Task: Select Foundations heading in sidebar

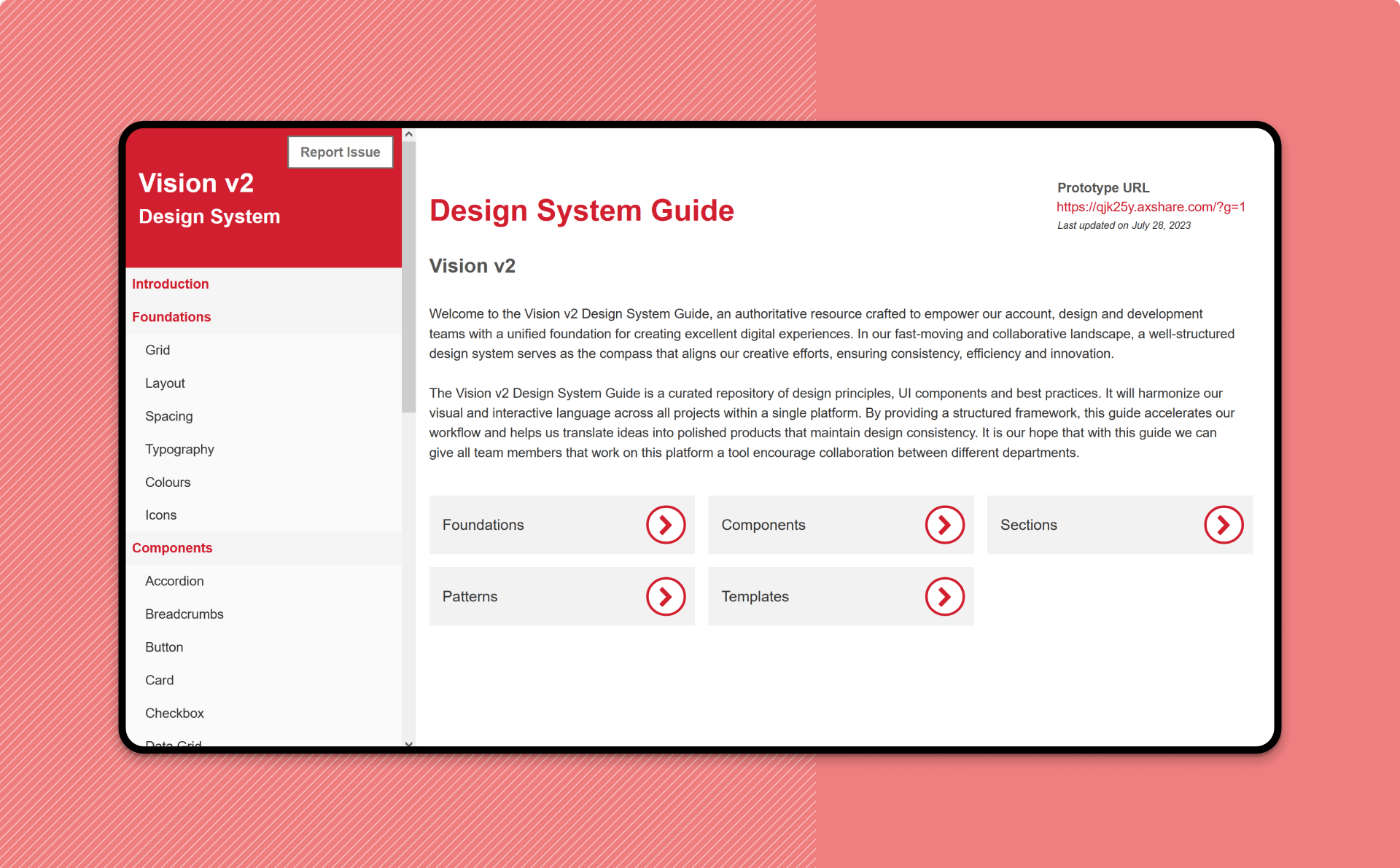Action: [x=171, y=317]
